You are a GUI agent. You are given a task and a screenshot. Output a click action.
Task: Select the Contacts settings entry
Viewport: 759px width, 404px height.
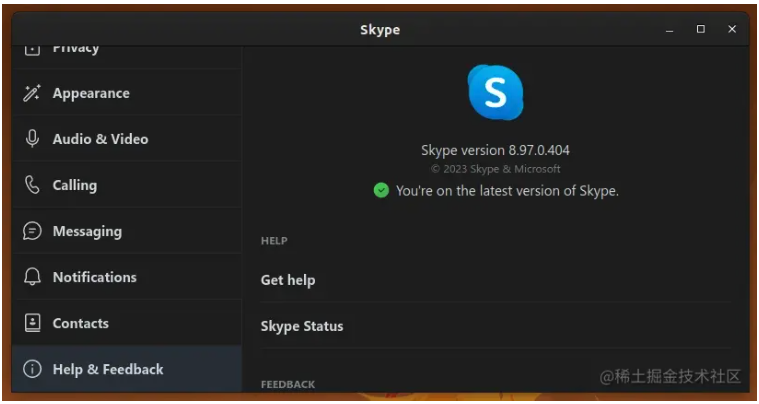[x=127, y=323]
